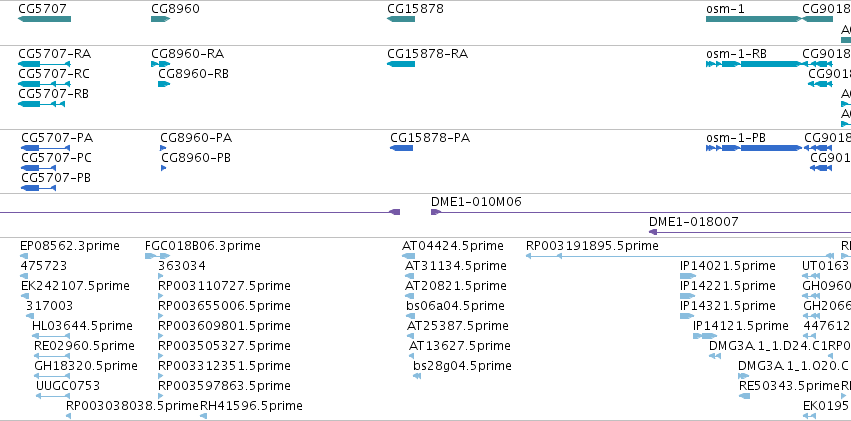Select the RH41596.5prime EST label
This screenshot has height=421, width=851.
pyautogui.click(x=251, y=405)
